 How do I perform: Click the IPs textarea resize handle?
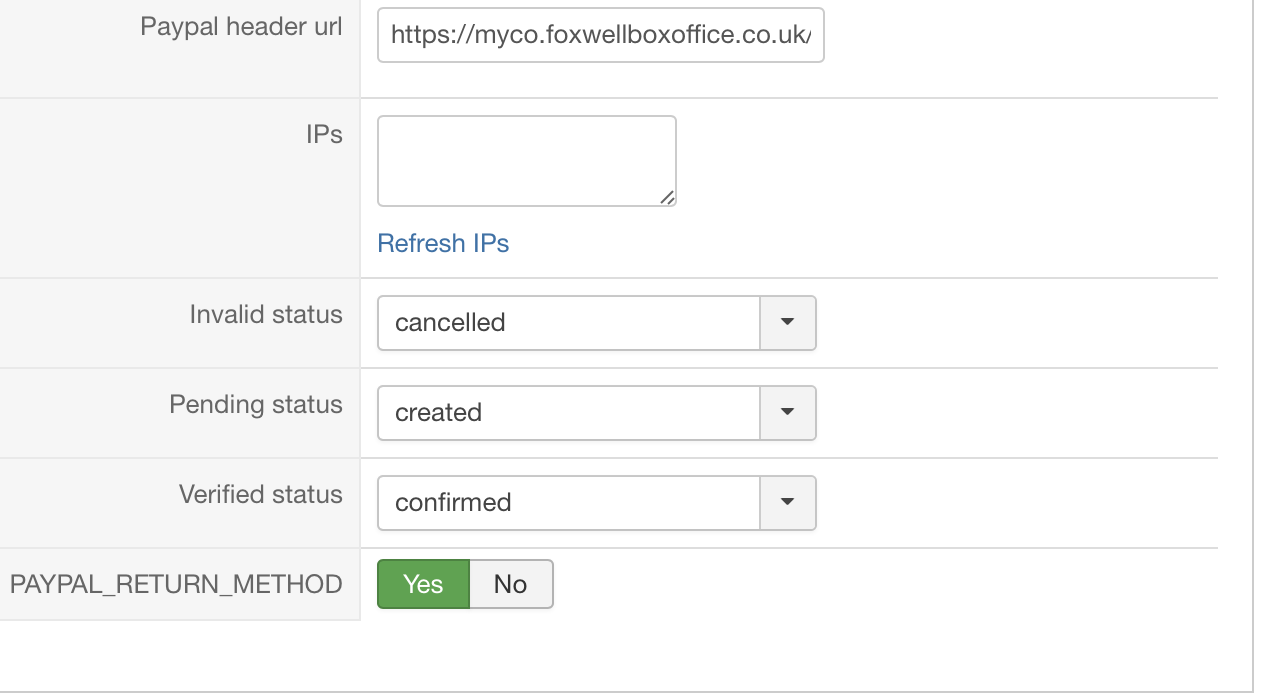[x=667, y=198]
